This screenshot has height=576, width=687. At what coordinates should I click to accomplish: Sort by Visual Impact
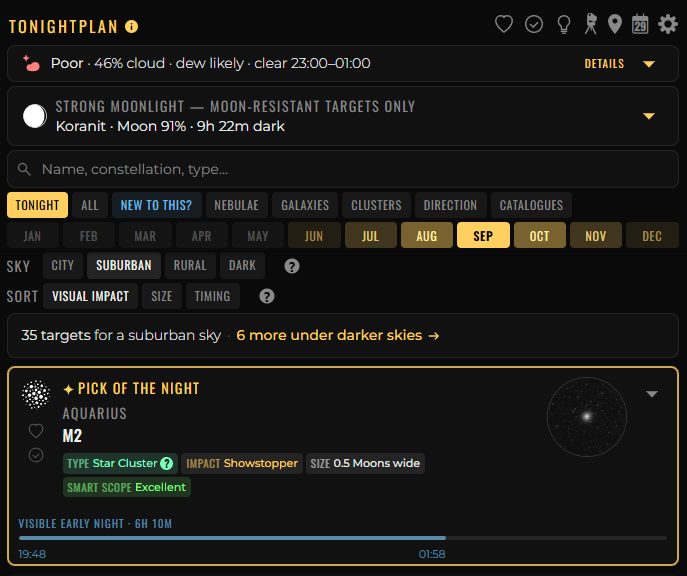(x=91, y=296)
